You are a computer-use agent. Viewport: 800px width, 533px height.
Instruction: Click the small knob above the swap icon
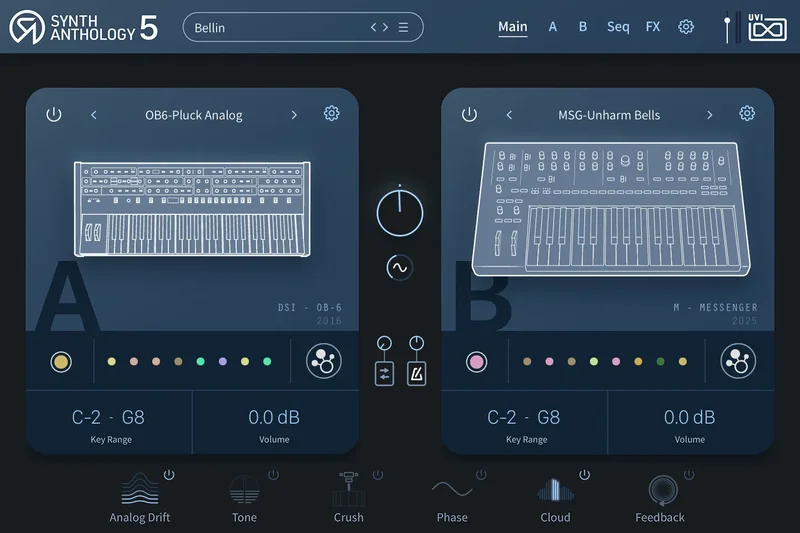click(384, 343)
